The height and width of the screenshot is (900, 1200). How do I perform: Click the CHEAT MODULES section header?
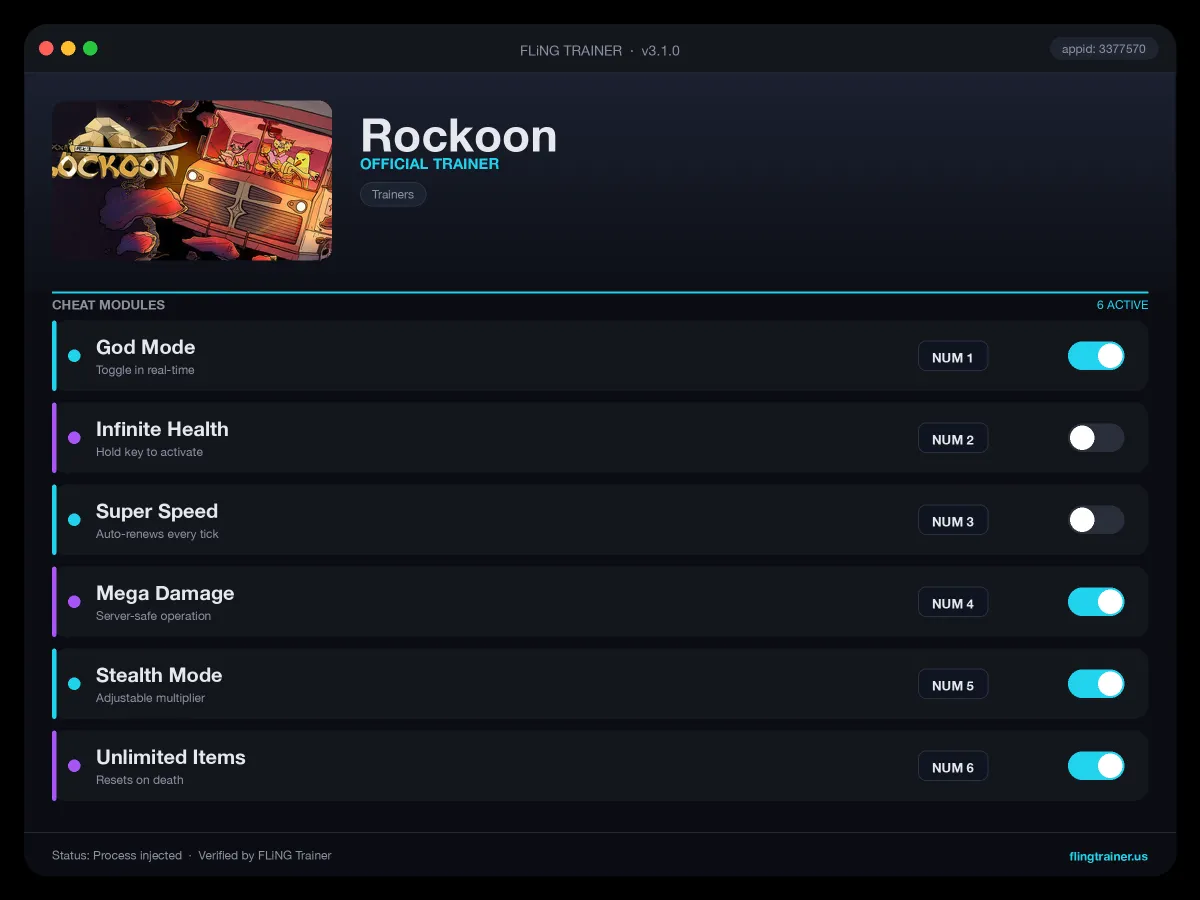[108, 305]
